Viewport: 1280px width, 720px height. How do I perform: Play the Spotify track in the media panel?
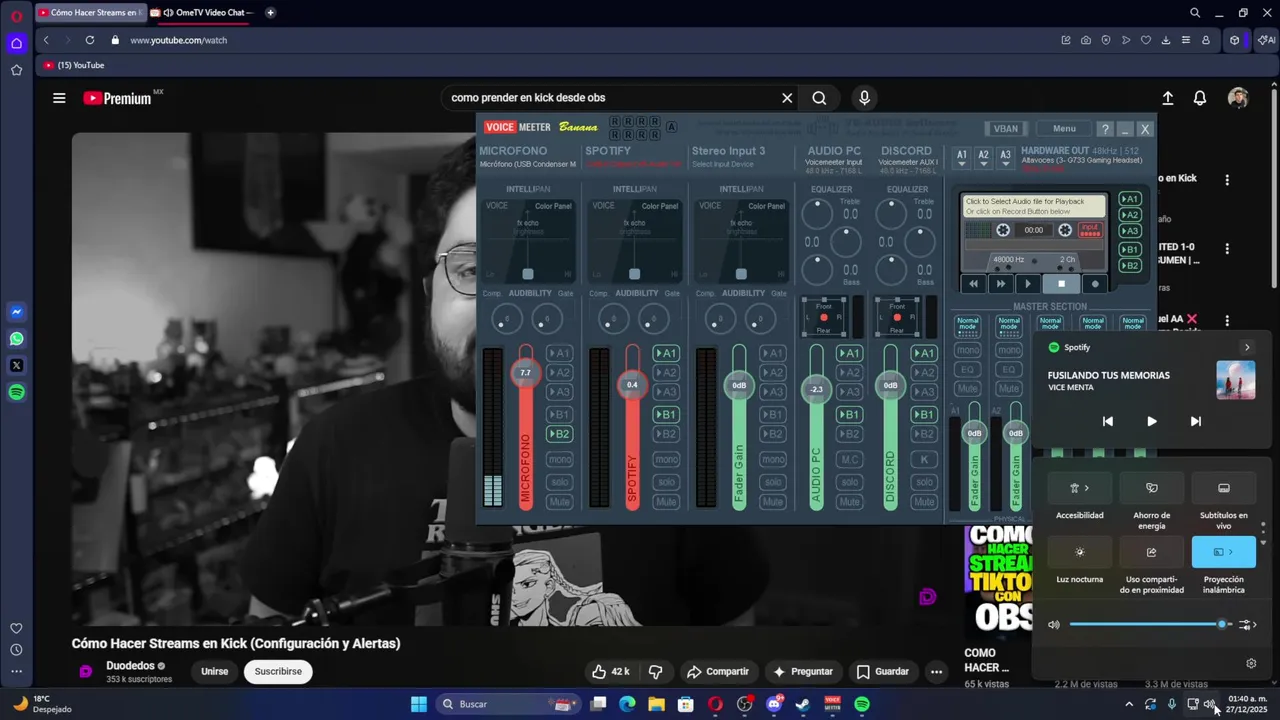(x=1151, y=421)
